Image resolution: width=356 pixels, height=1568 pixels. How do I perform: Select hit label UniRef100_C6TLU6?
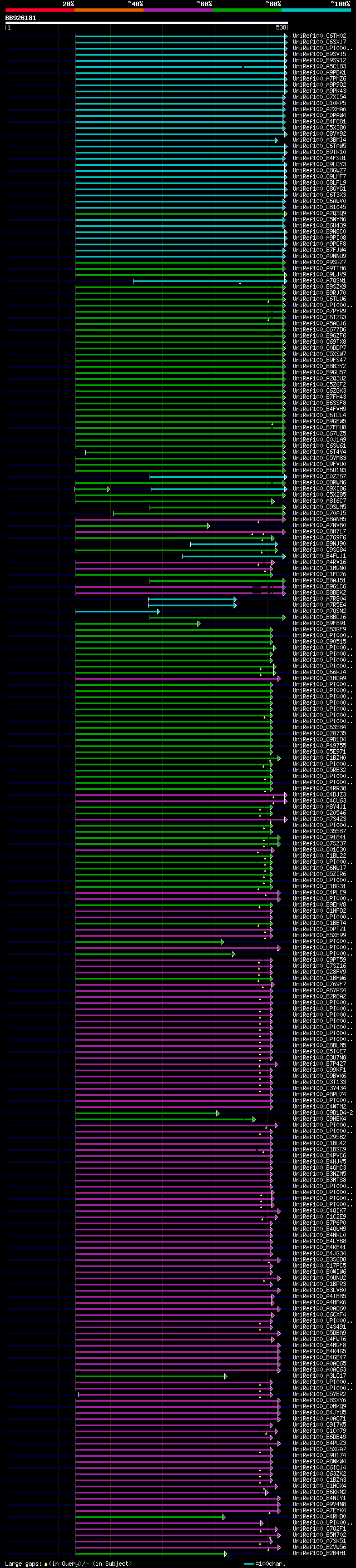pos(319,299)
